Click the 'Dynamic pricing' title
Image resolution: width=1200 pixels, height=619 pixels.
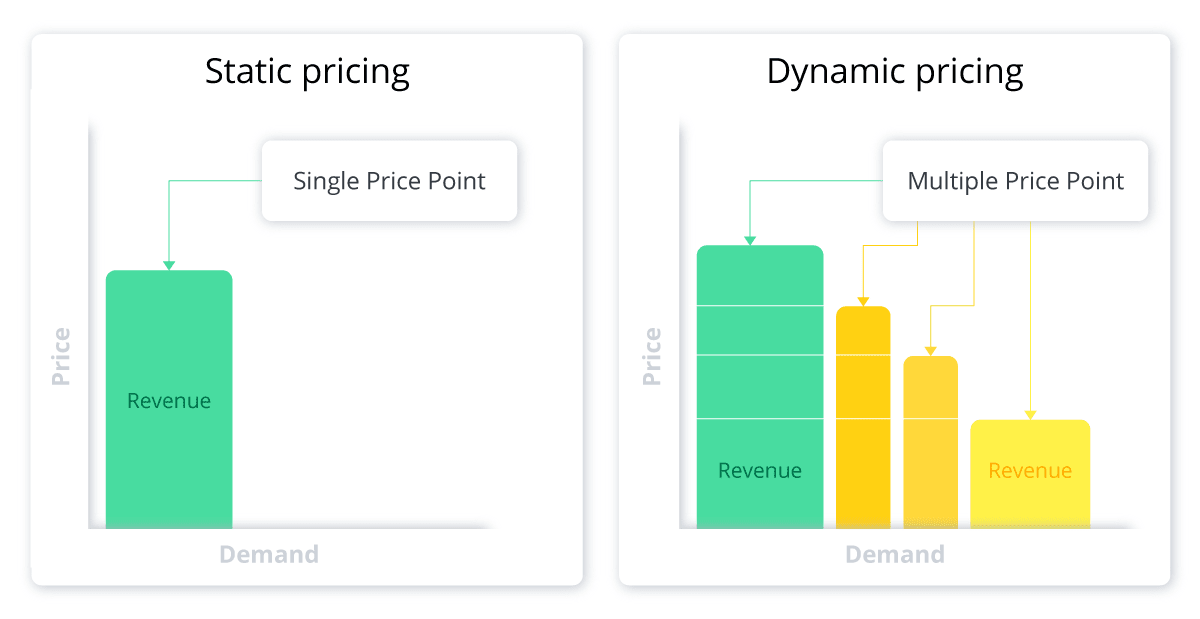tap(895, 73)
